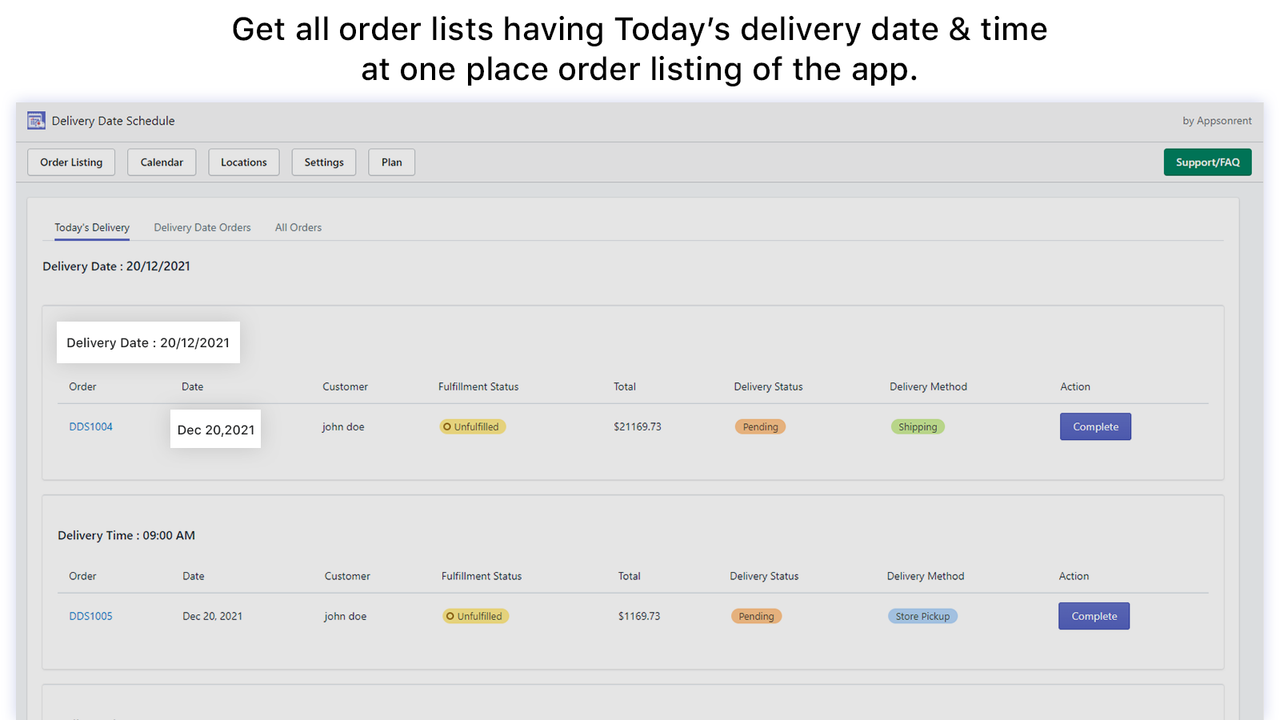This screenshot has width=1280, height=720.
Task: Open order DDS1004 link
Action: 91,427
